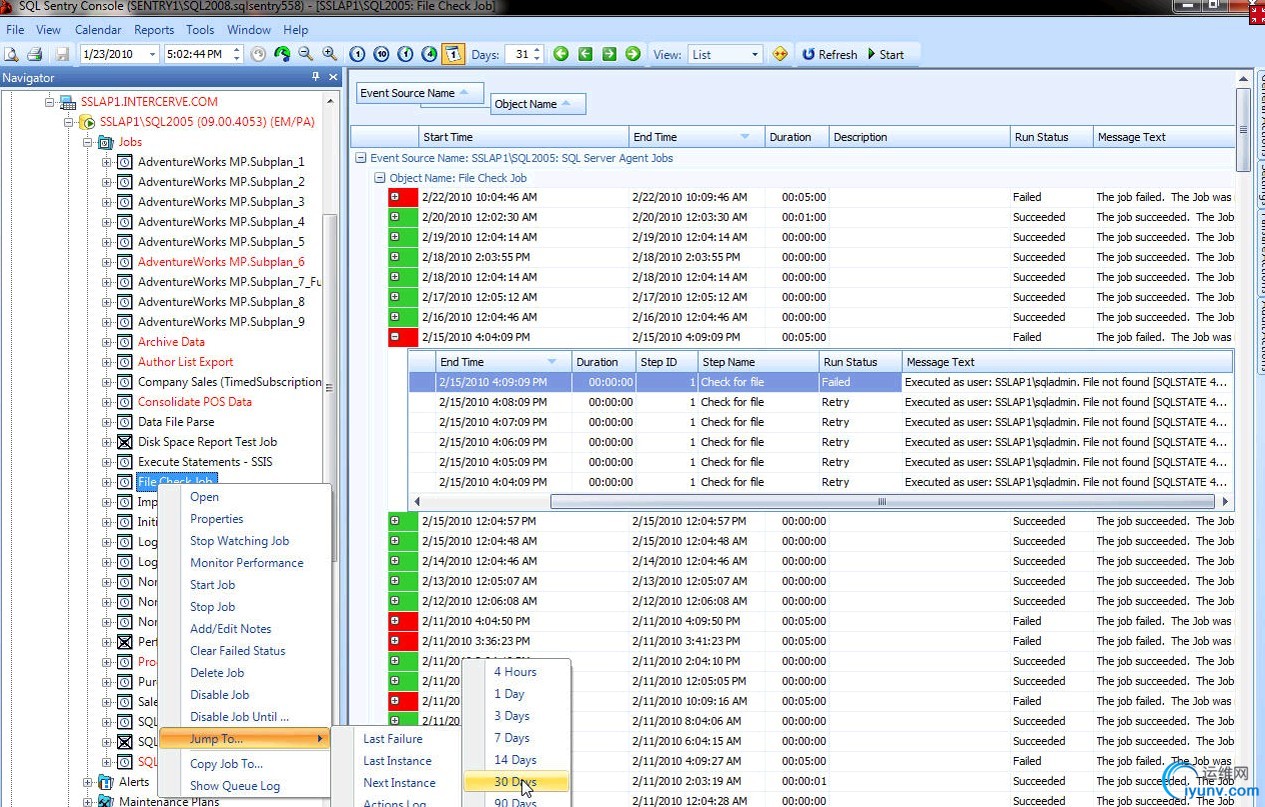Click the zoom out magnifier icon
Viewport: 1265px width, 807px height.
pyautogui.click(x=306, y=54)
